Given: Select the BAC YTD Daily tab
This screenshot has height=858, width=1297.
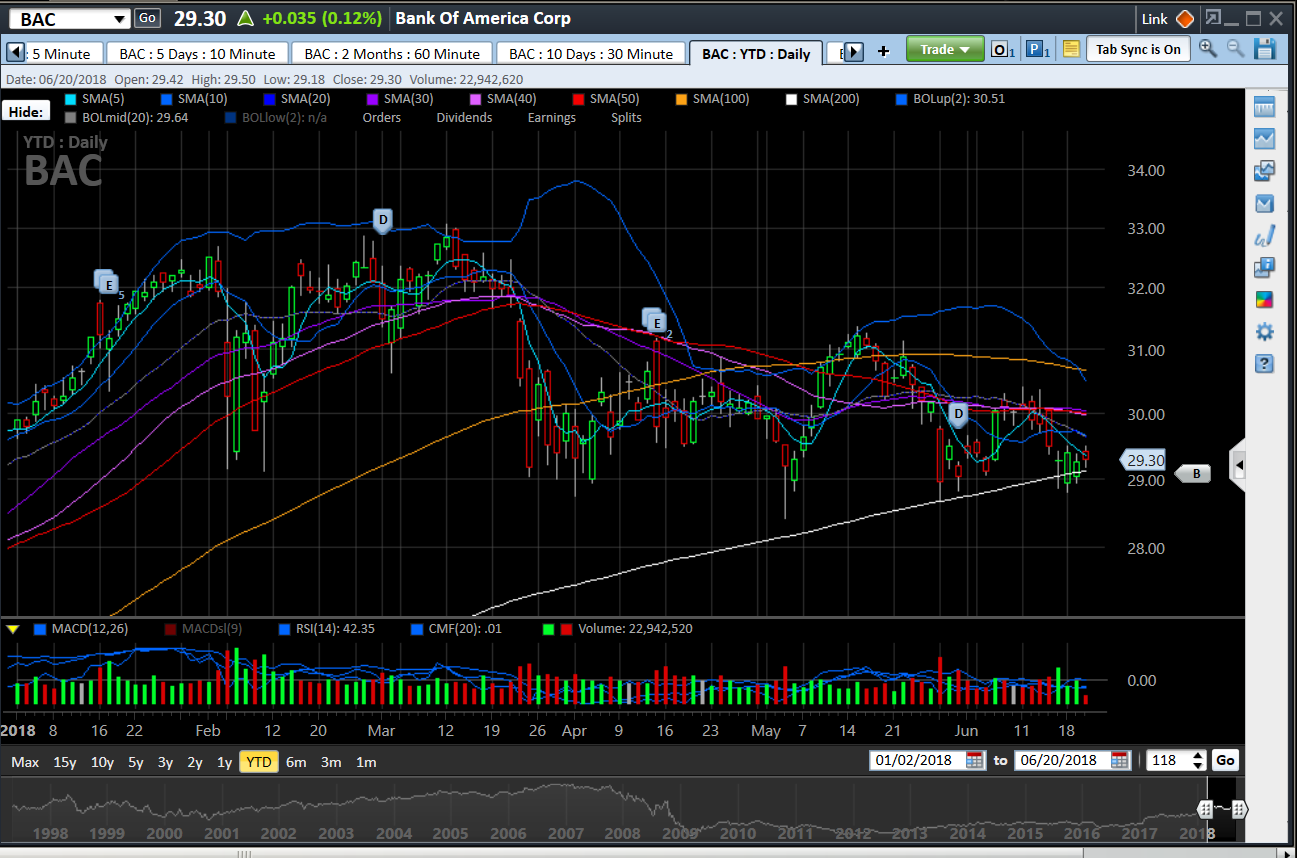Looking at the screenshot, I should point(756,54).
